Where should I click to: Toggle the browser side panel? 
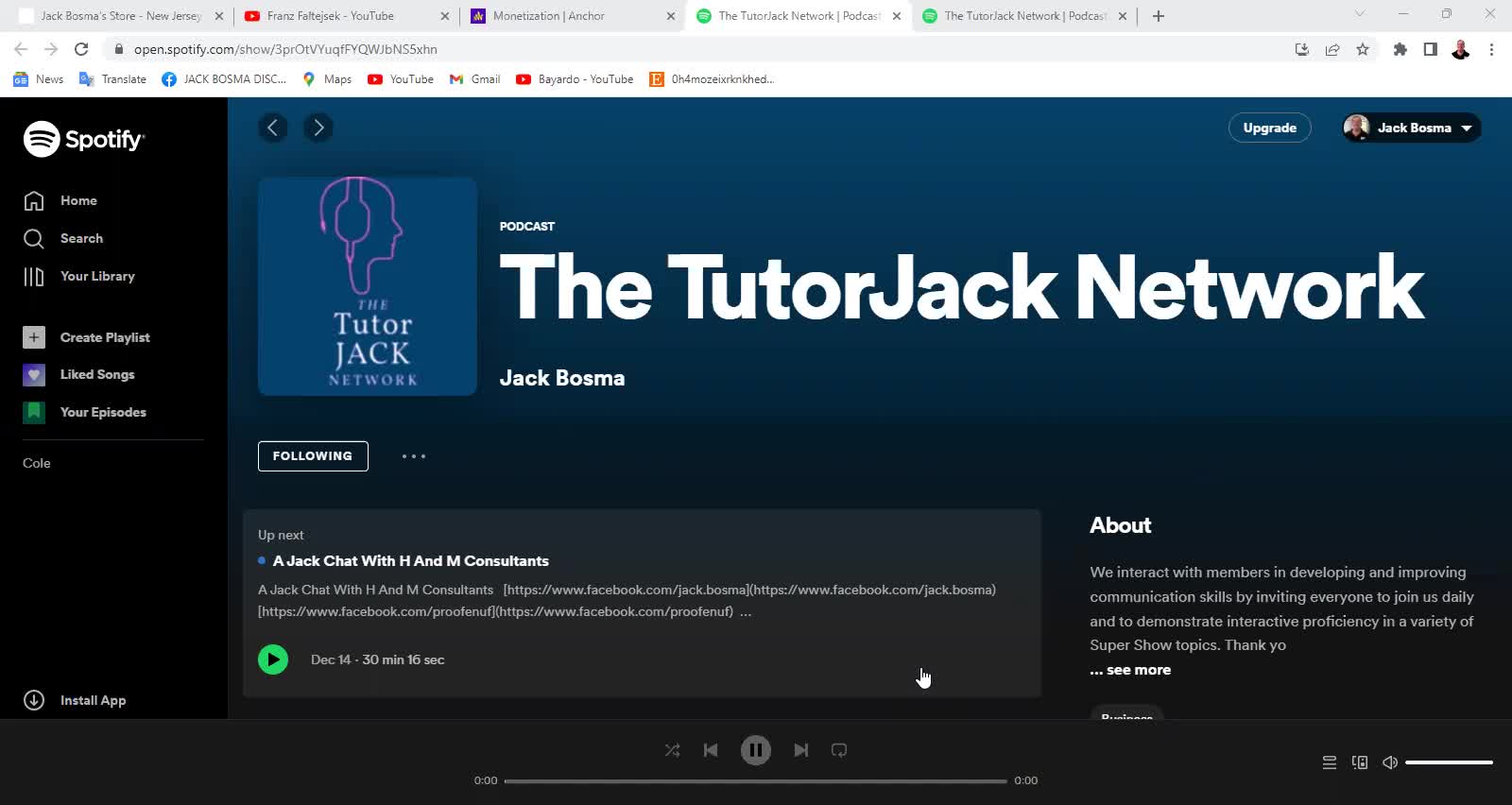tap(1431, 49)
